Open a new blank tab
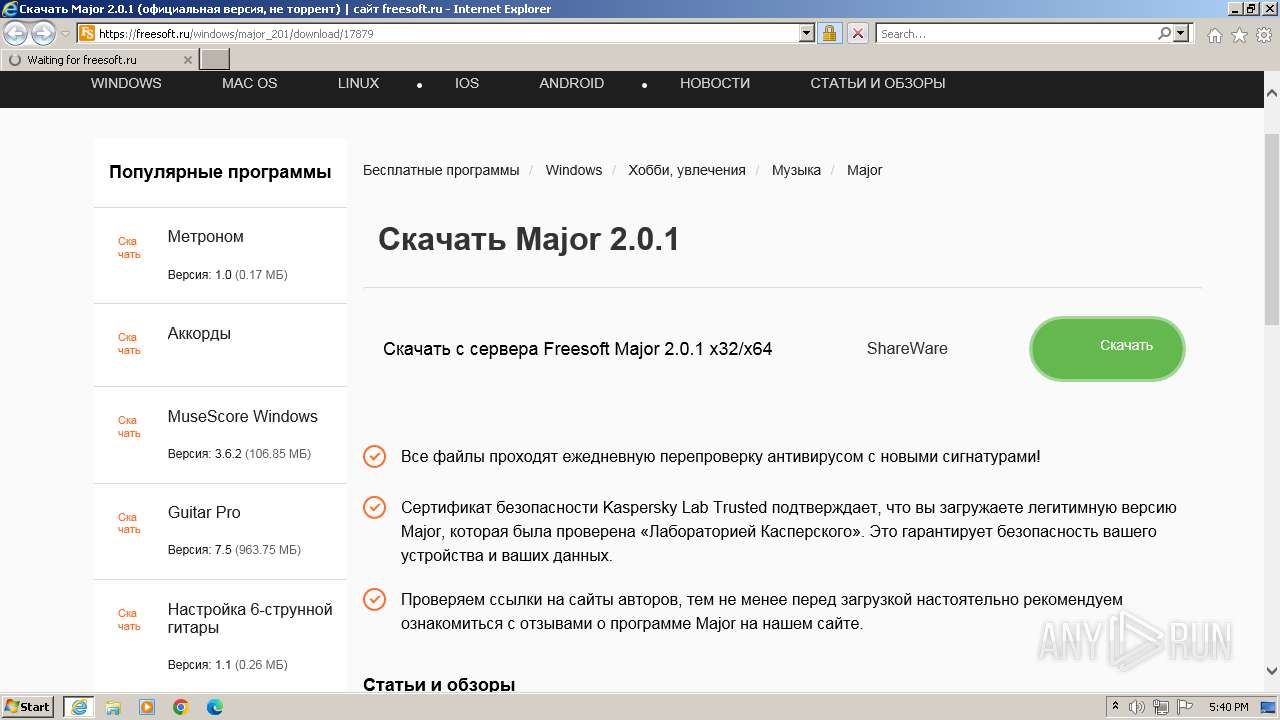 215,60
